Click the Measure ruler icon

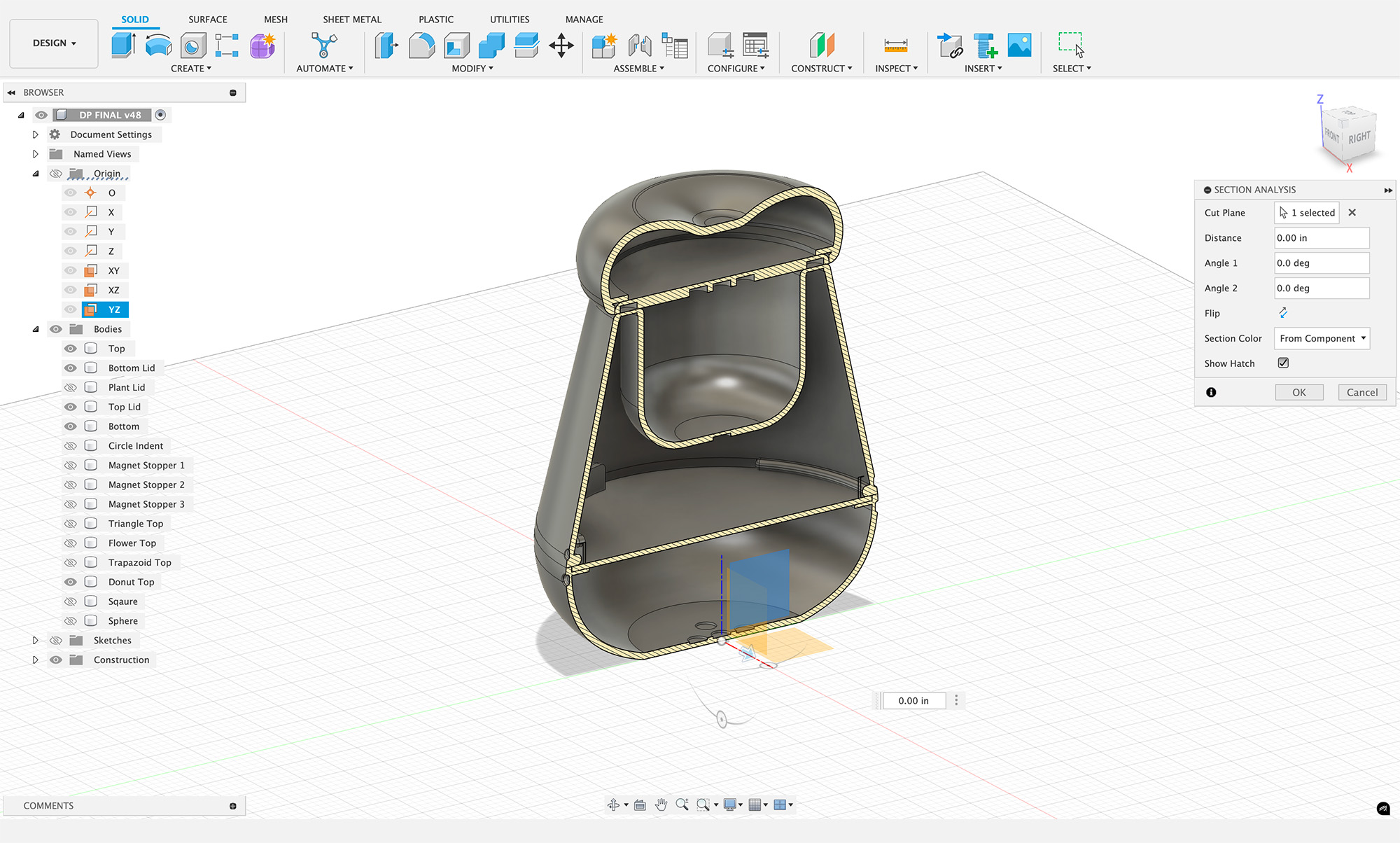click(x=895, y=46)
